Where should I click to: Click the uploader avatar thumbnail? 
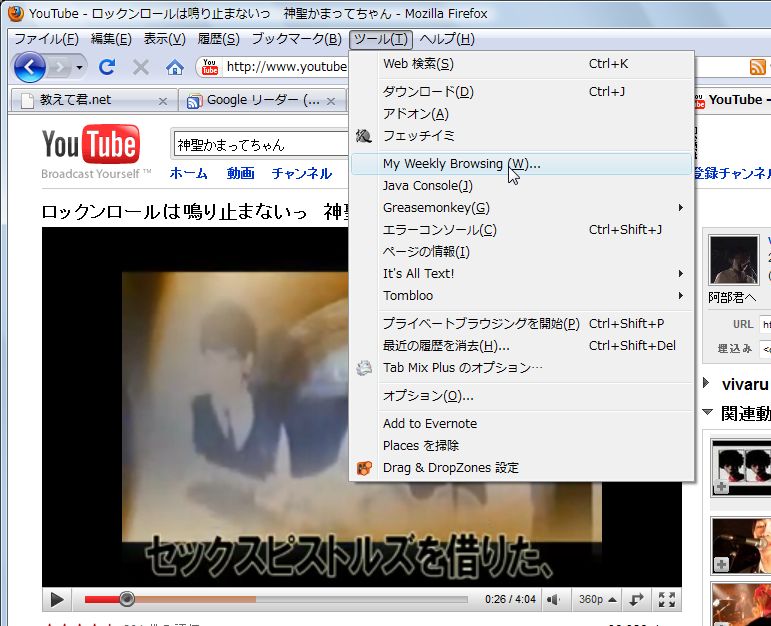click(x=734, y=260)
